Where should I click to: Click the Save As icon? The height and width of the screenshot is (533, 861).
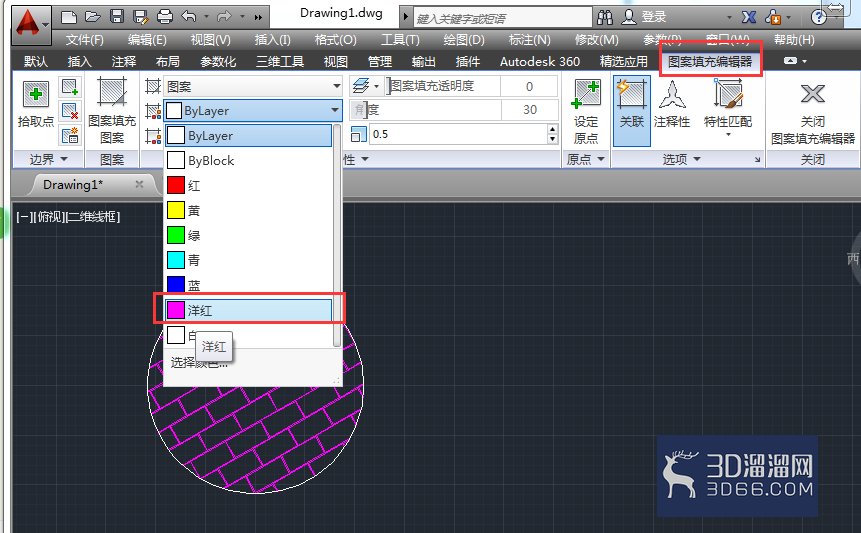pyautogui.click(x=141, y=17)
